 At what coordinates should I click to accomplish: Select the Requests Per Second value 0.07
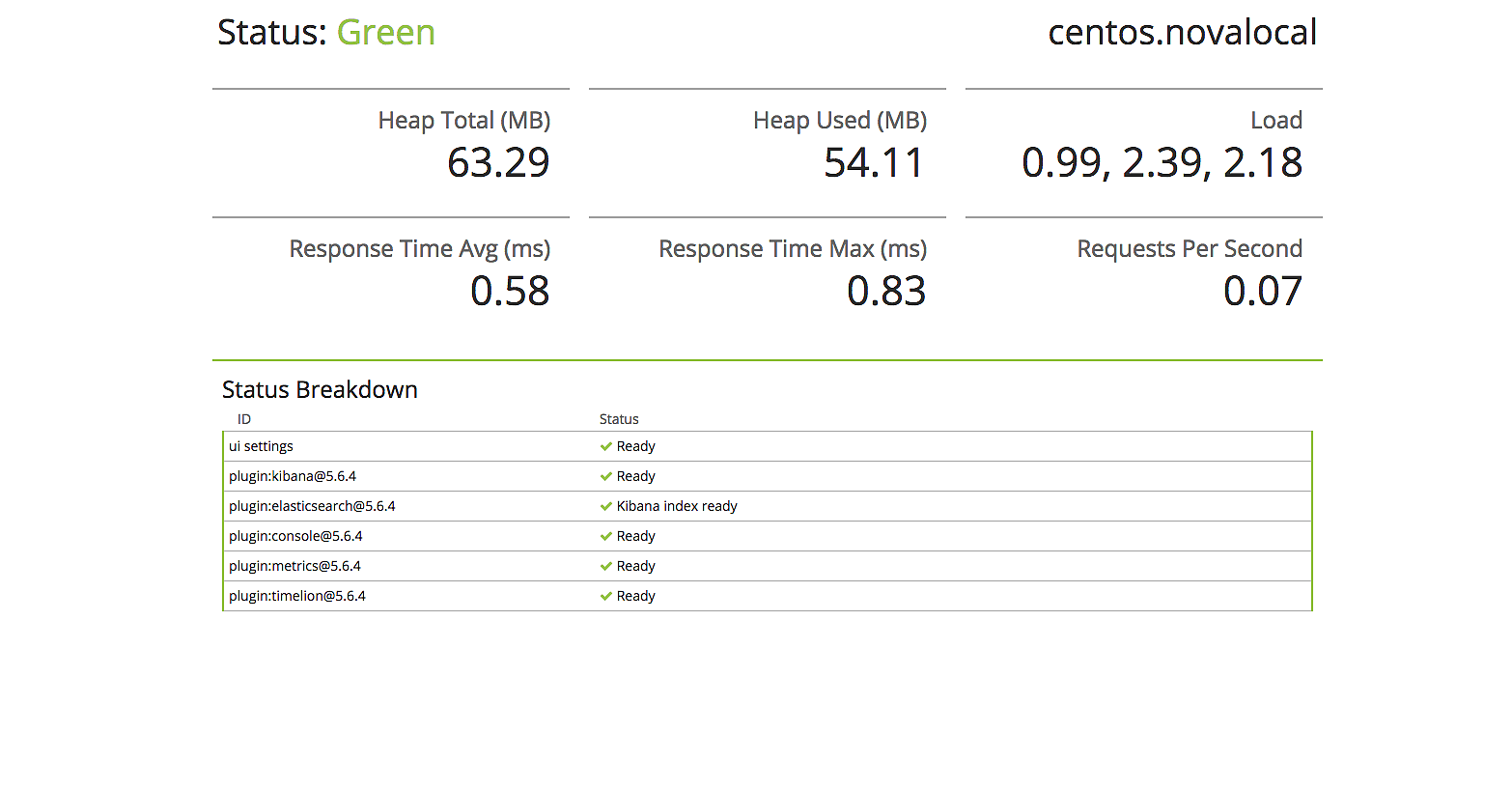[1263, 291]
